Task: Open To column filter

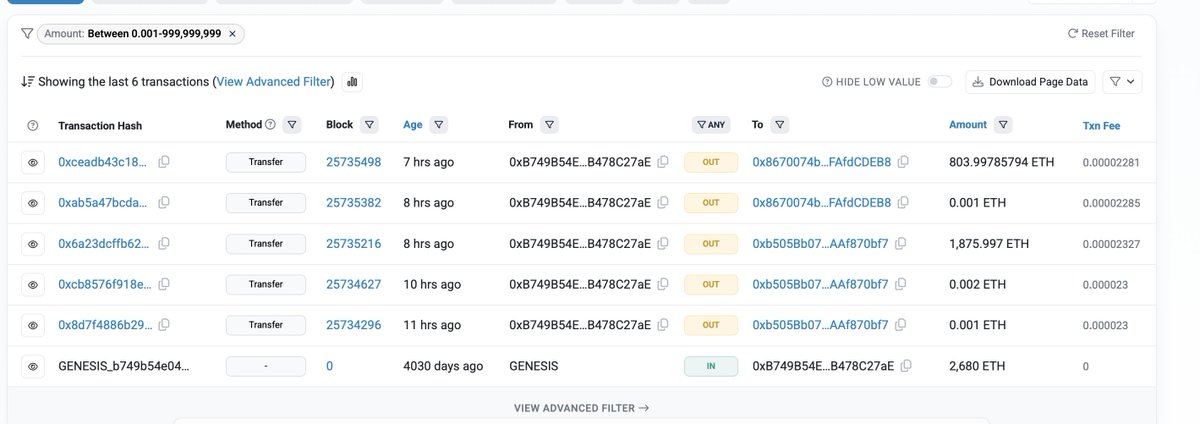Action: coord(780,125)
